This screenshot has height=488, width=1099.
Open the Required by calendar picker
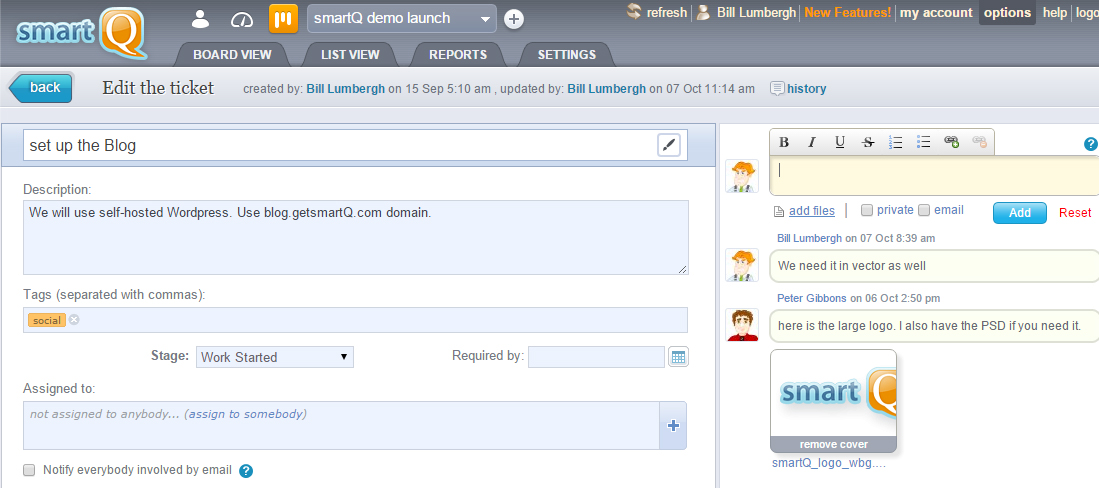click(x=678, y=357)
